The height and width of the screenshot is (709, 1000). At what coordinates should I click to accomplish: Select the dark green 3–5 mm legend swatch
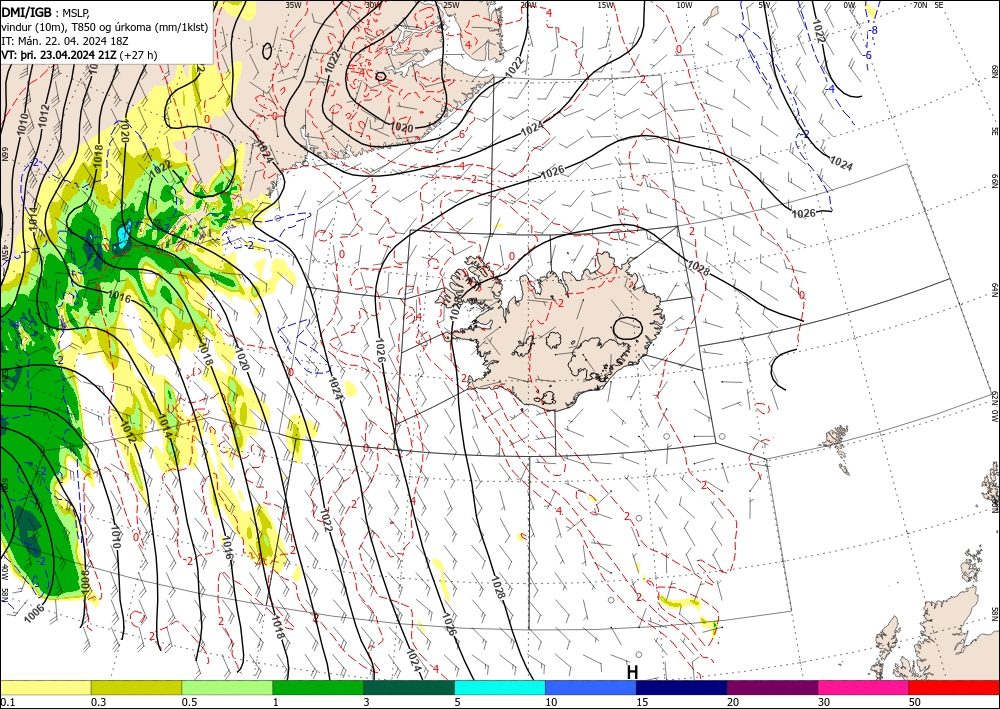tap(409, 688)
